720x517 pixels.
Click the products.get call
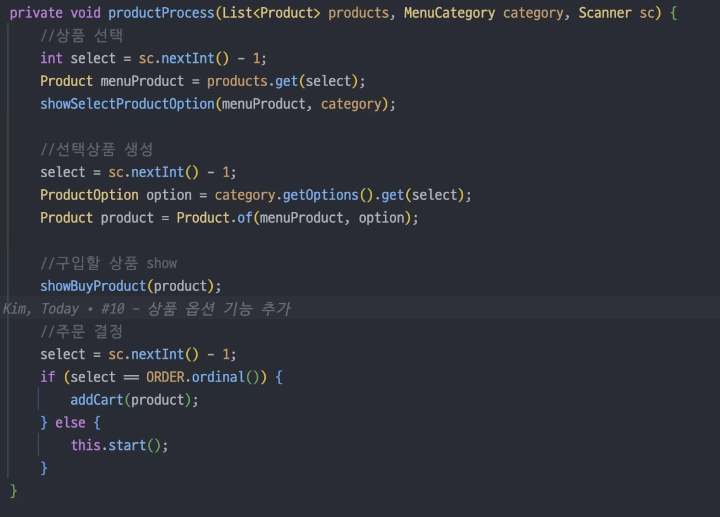(x=253, y=81)
